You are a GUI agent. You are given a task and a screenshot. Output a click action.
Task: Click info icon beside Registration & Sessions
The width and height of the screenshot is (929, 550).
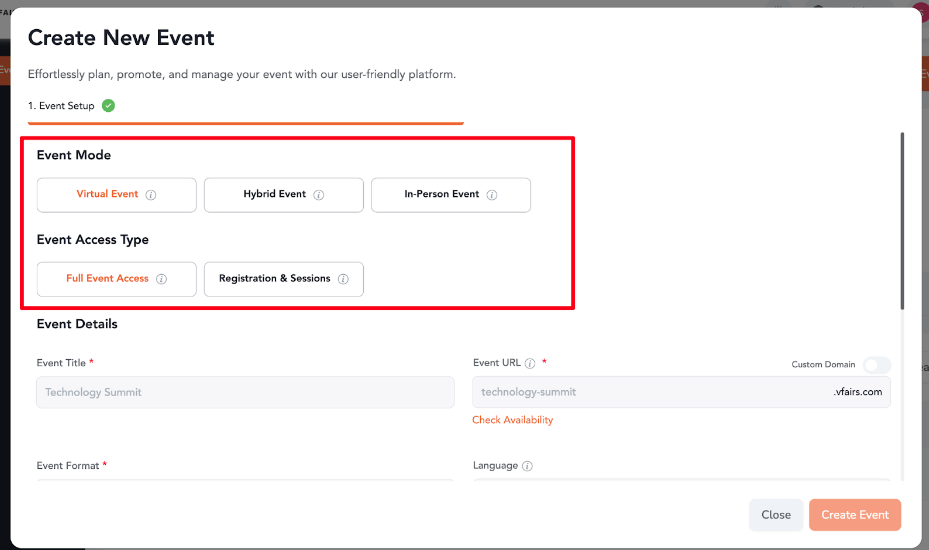pos(343,279)
